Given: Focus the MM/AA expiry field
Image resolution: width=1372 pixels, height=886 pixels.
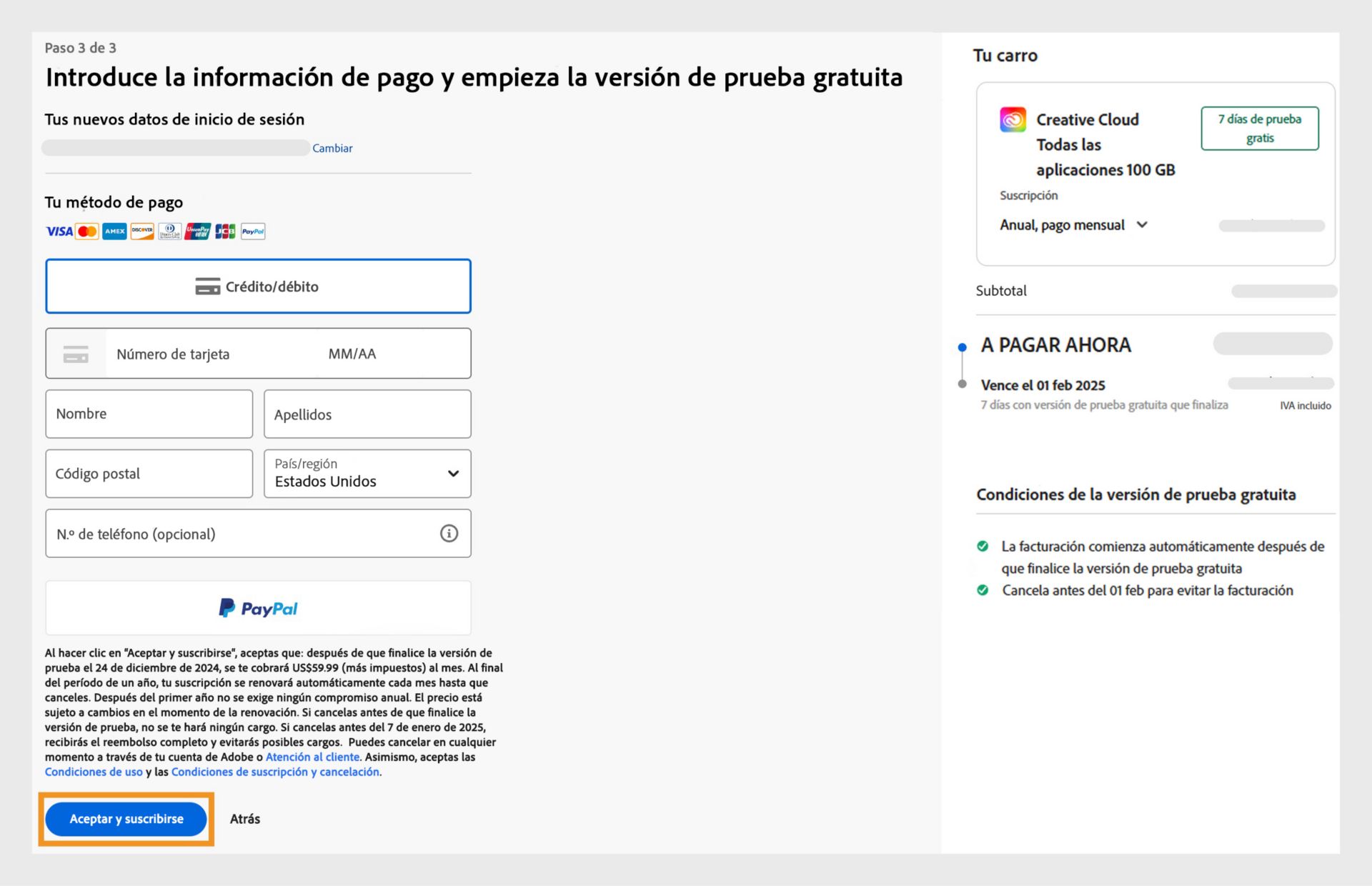Looking at the screenshot, I should (352, 354).
